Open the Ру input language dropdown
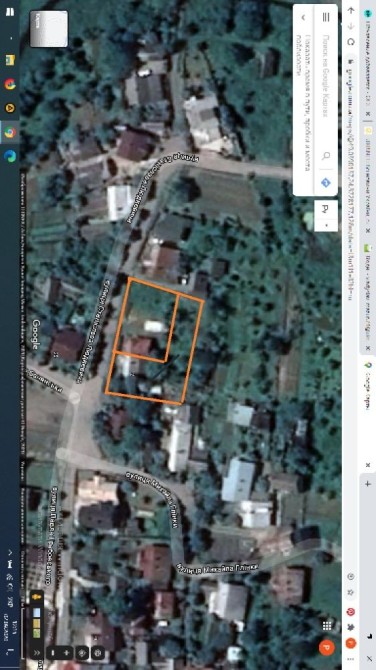376x670 pixels. coord(326,216)
